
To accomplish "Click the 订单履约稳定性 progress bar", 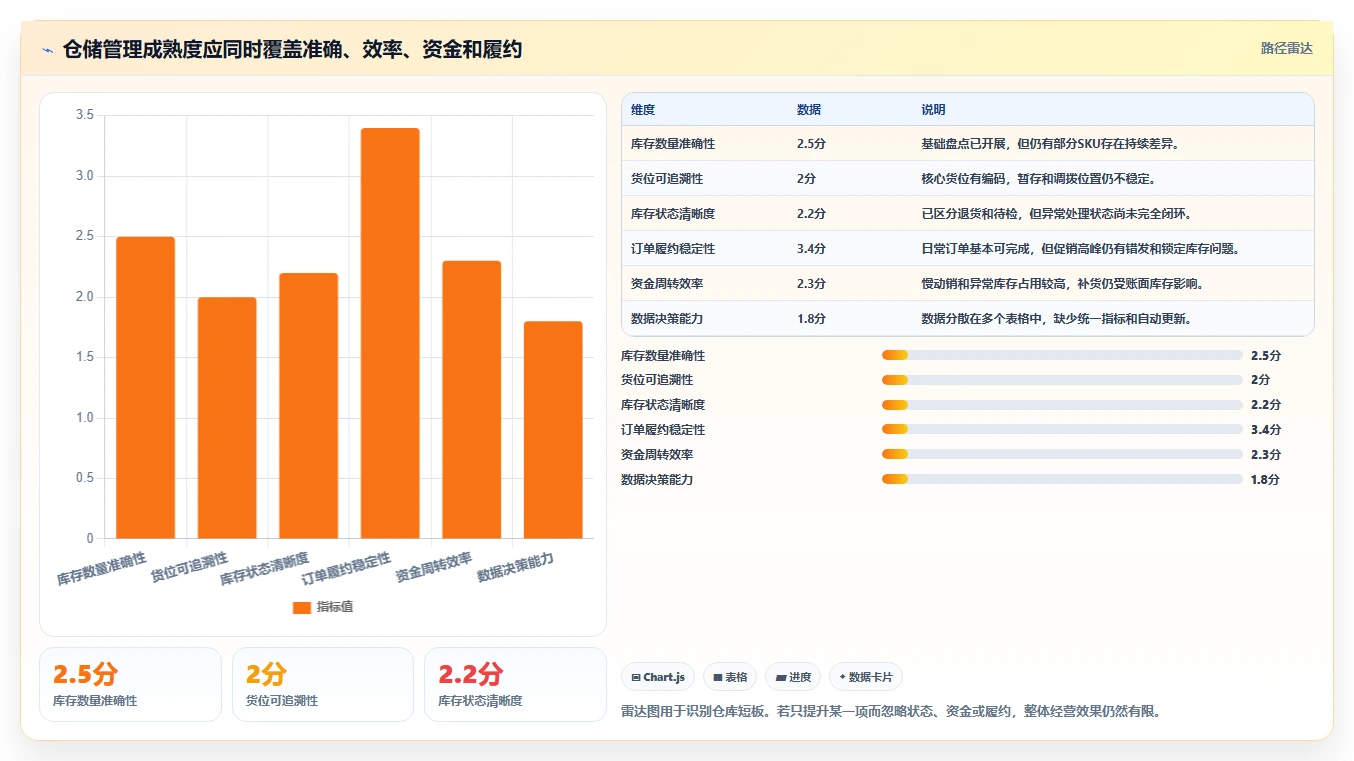I will (x=1062, y=430).
